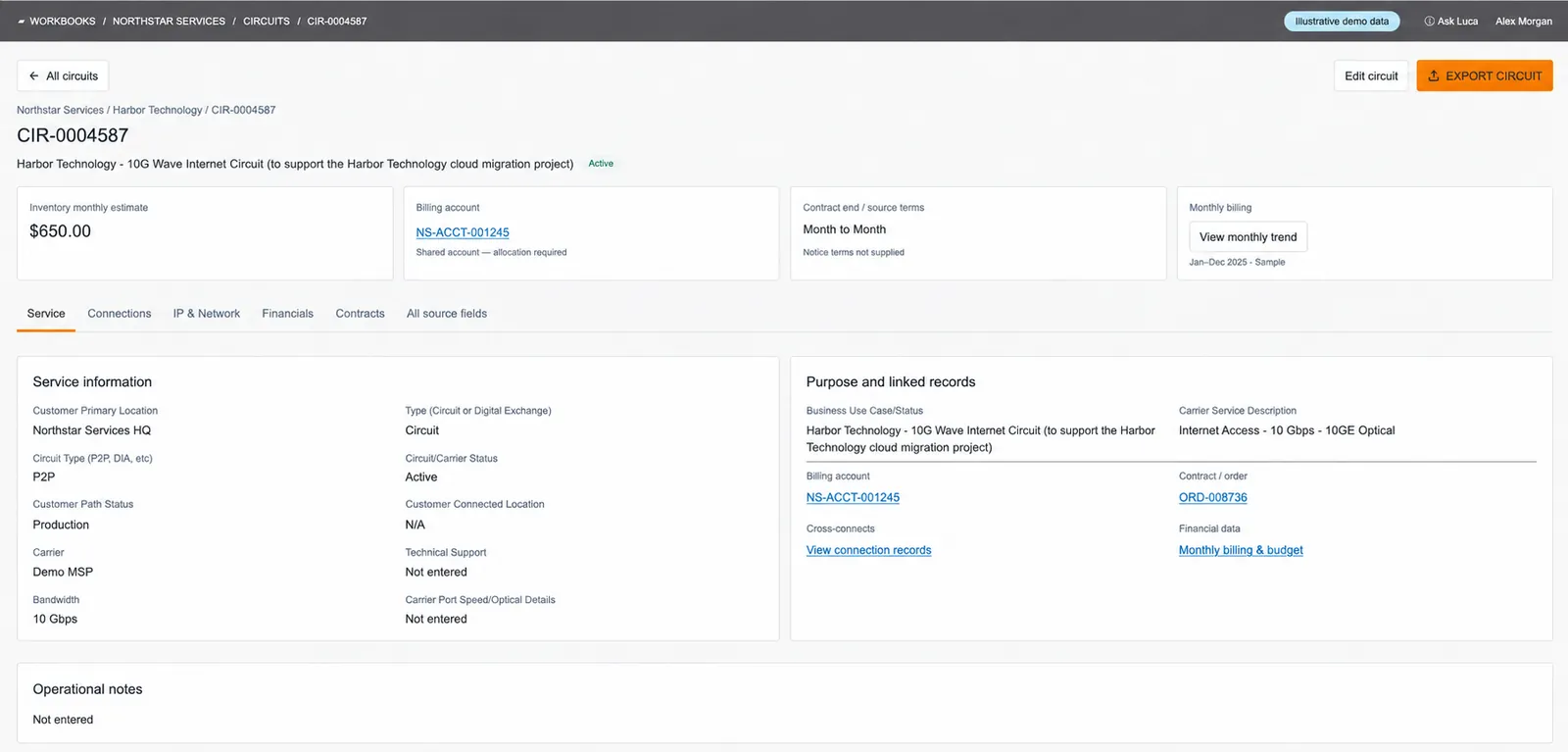Open order link ORD-008736
Screen dimensions: 1568x752
point(1213,497)
